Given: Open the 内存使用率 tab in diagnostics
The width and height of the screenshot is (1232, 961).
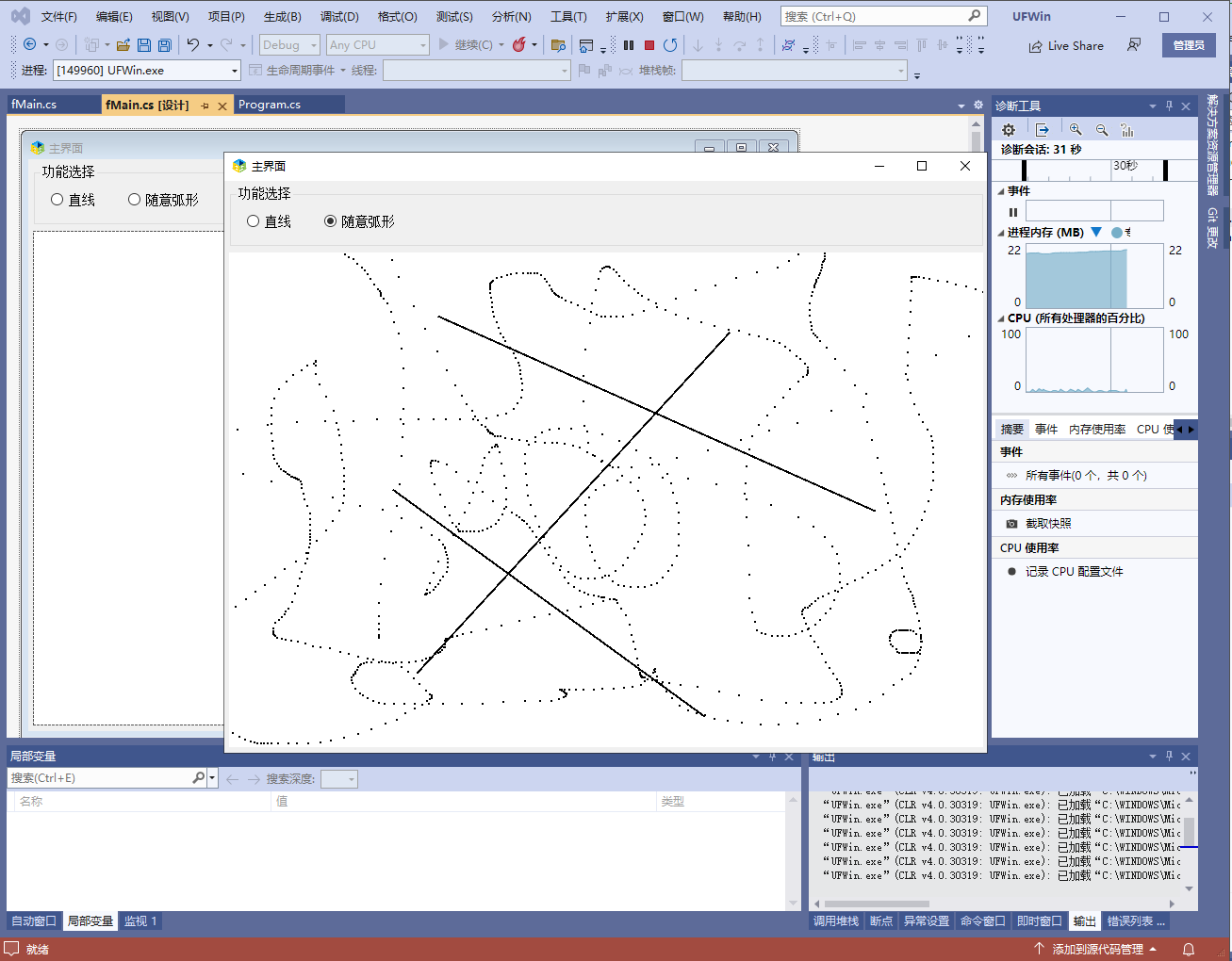Looking at the screenshot, I should (x=1097, y=430).
